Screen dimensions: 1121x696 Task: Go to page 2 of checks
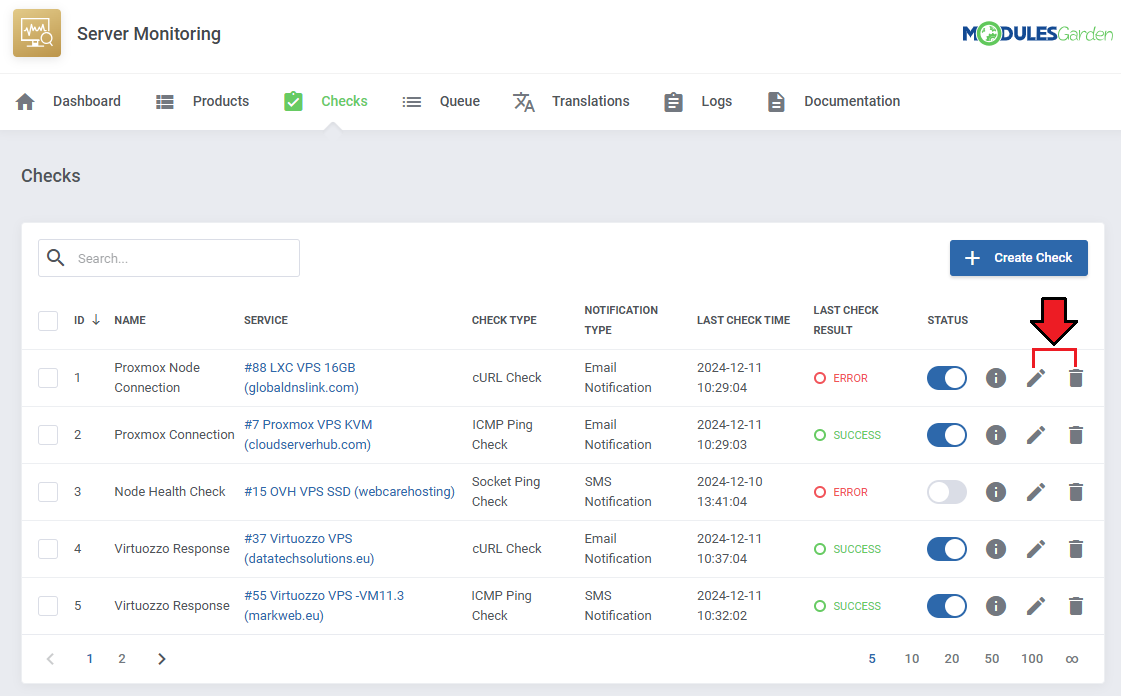[122, 659]
